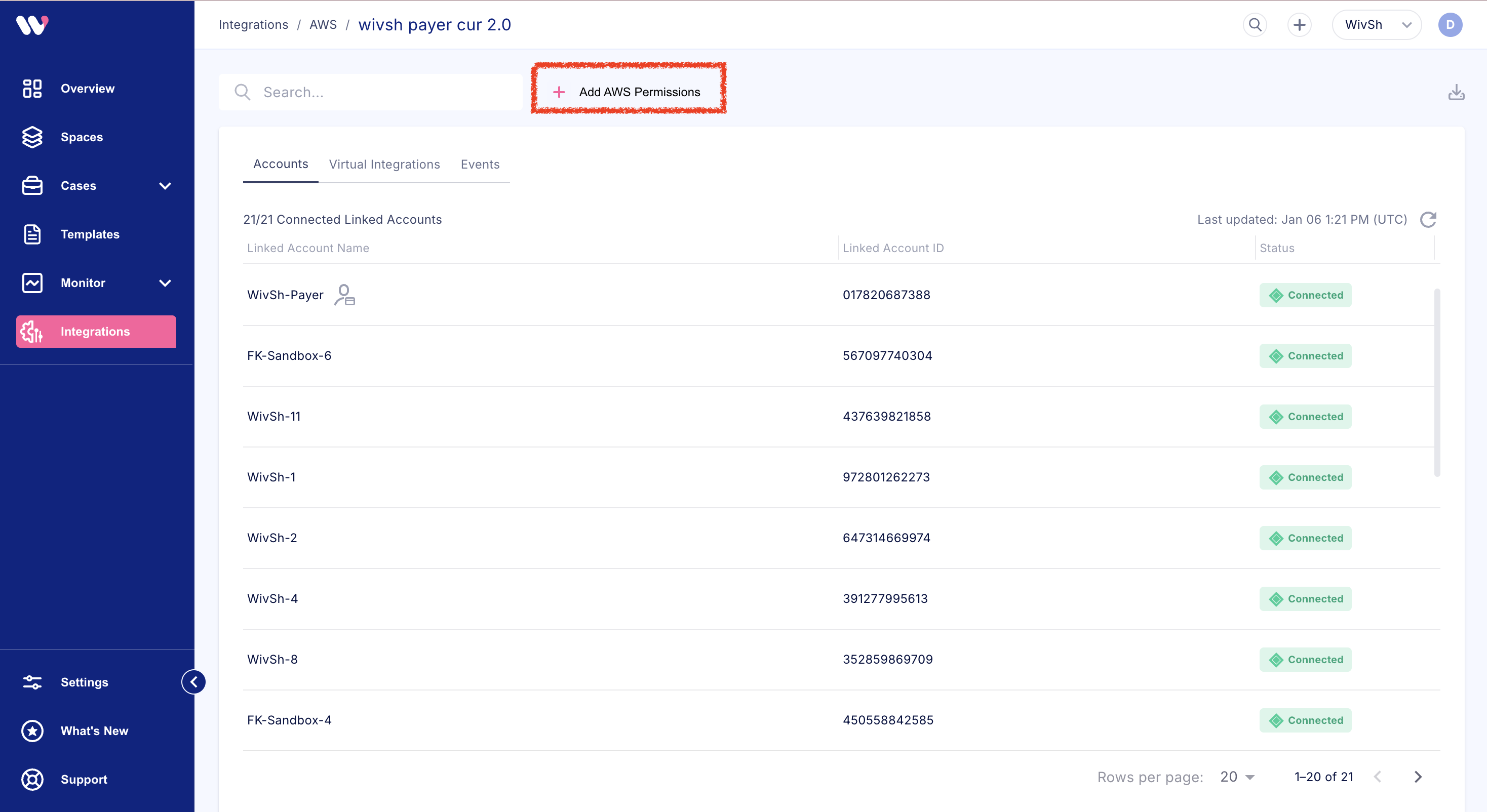Expand the Monitor sidebar menu chevron
Screen dimensions: 1487x812
[x=165, y=283]
